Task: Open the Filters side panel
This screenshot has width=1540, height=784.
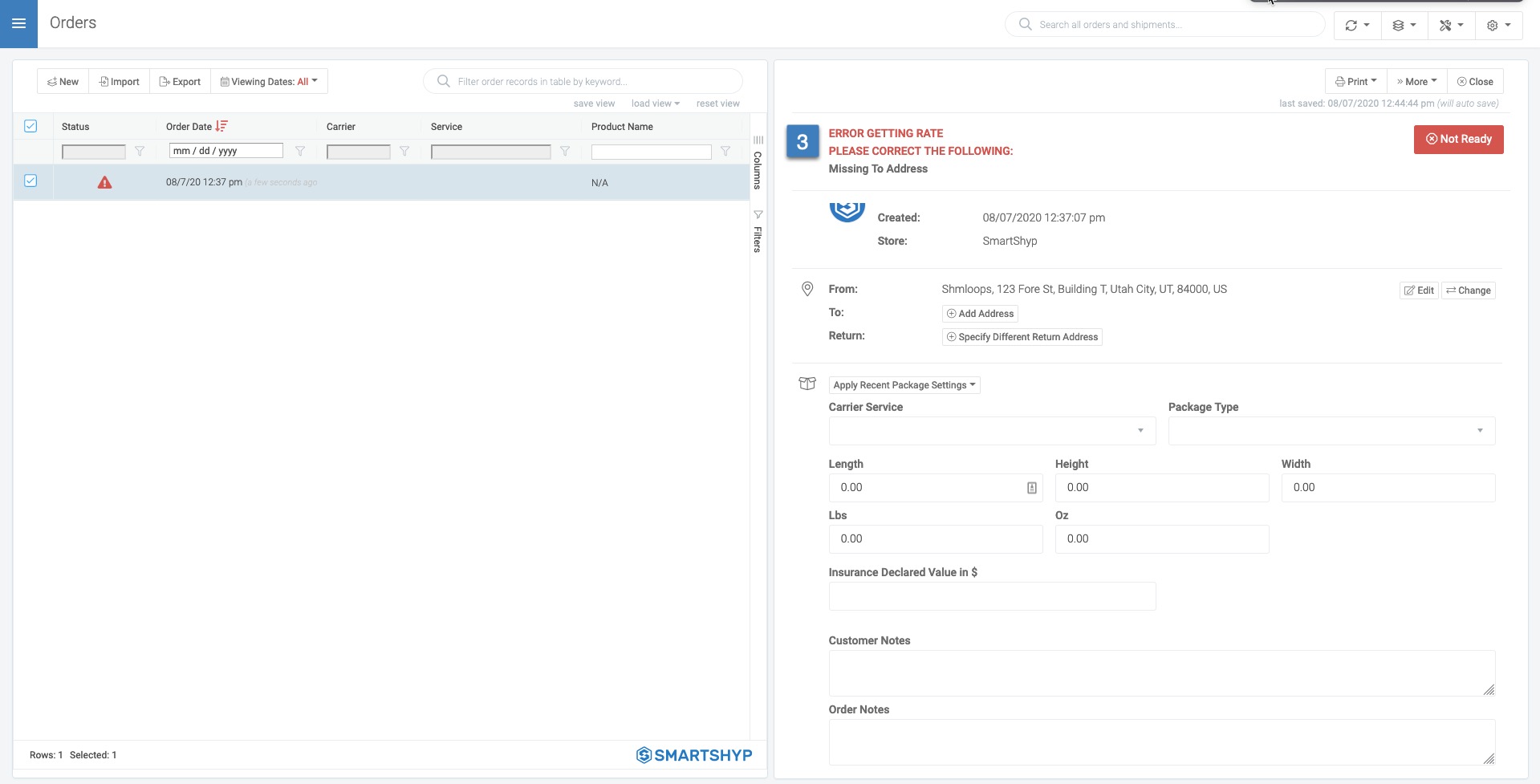Action: 758,231
